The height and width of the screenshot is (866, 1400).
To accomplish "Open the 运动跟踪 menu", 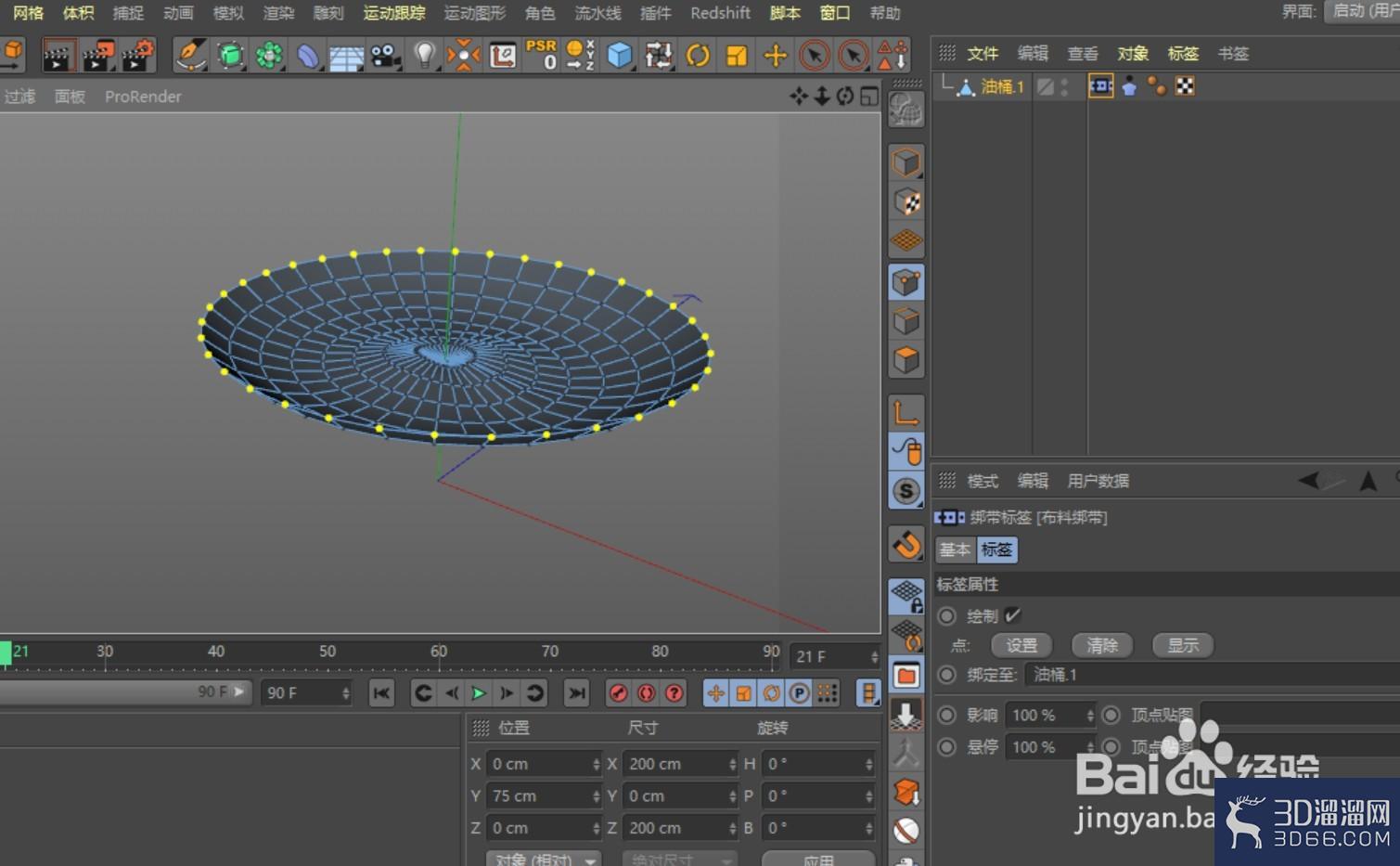I will point(394,13).
